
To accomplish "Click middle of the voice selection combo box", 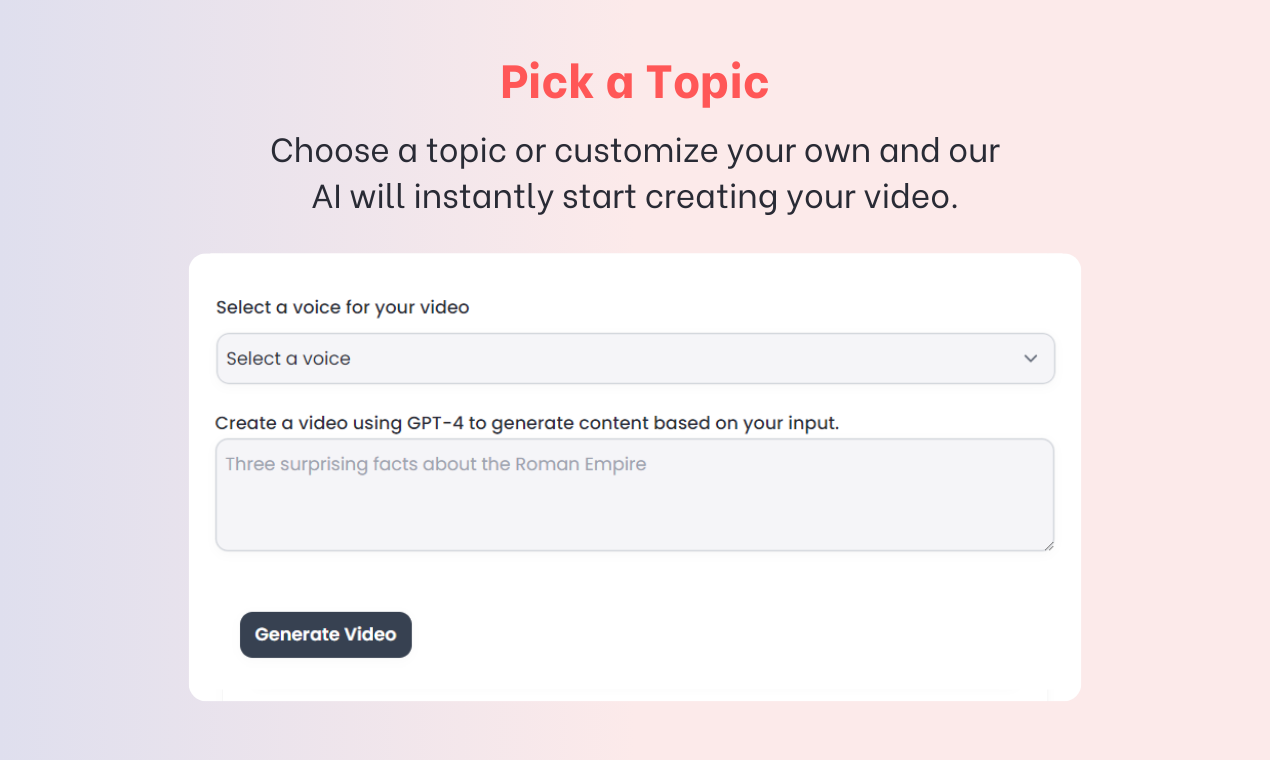I will point(635,358).
